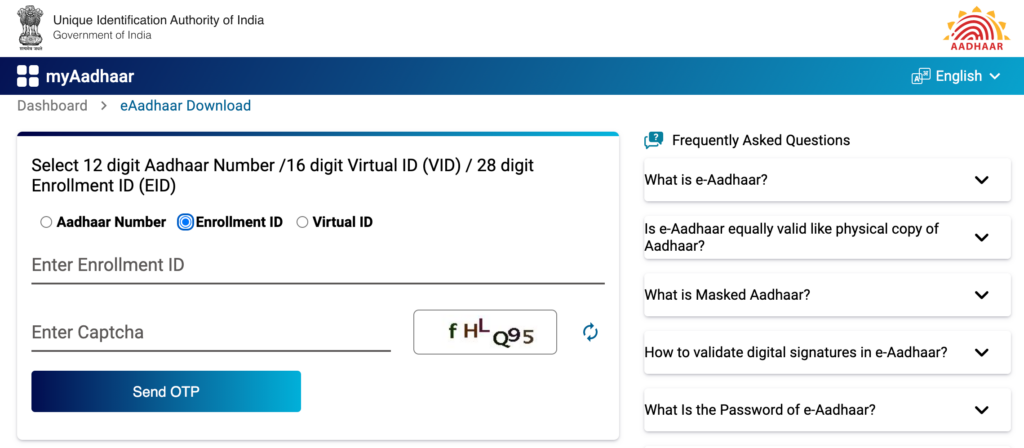Select the Aadhaar Number radio option

[46, 222]
